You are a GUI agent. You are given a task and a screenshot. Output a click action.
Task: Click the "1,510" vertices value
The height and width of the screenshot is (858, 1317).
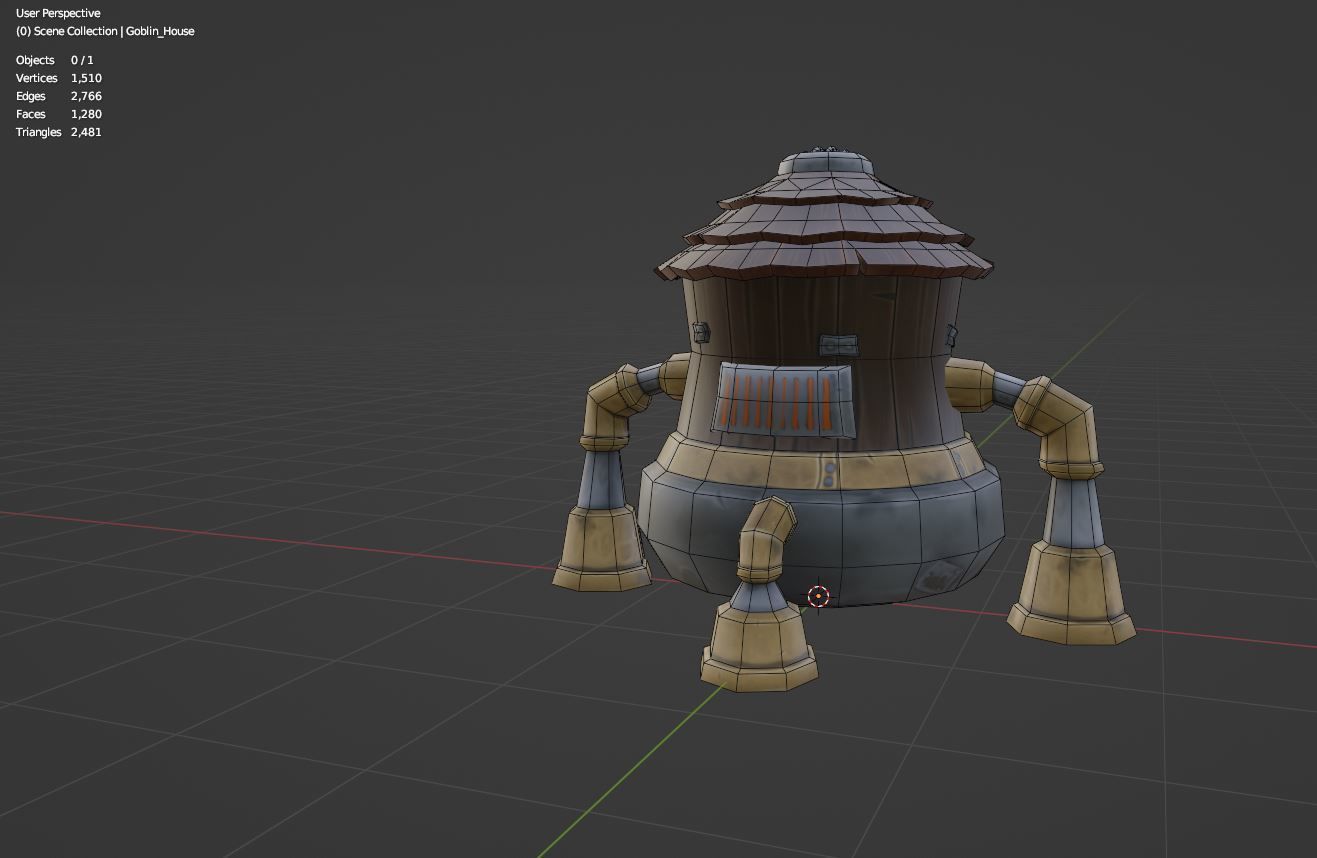coord(86,78)
